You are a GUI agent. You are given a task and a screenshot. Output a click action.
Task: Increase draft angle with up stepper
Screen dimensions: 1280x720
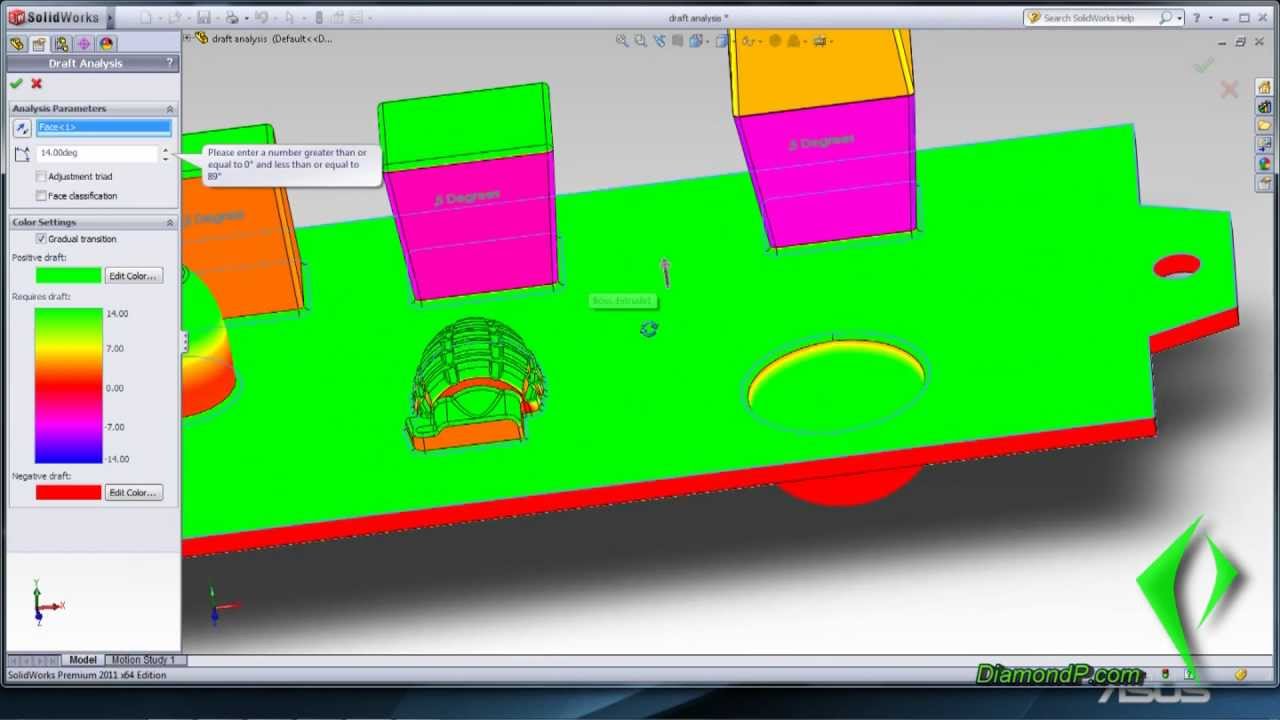pyautogui.click(x=165, y=149)
